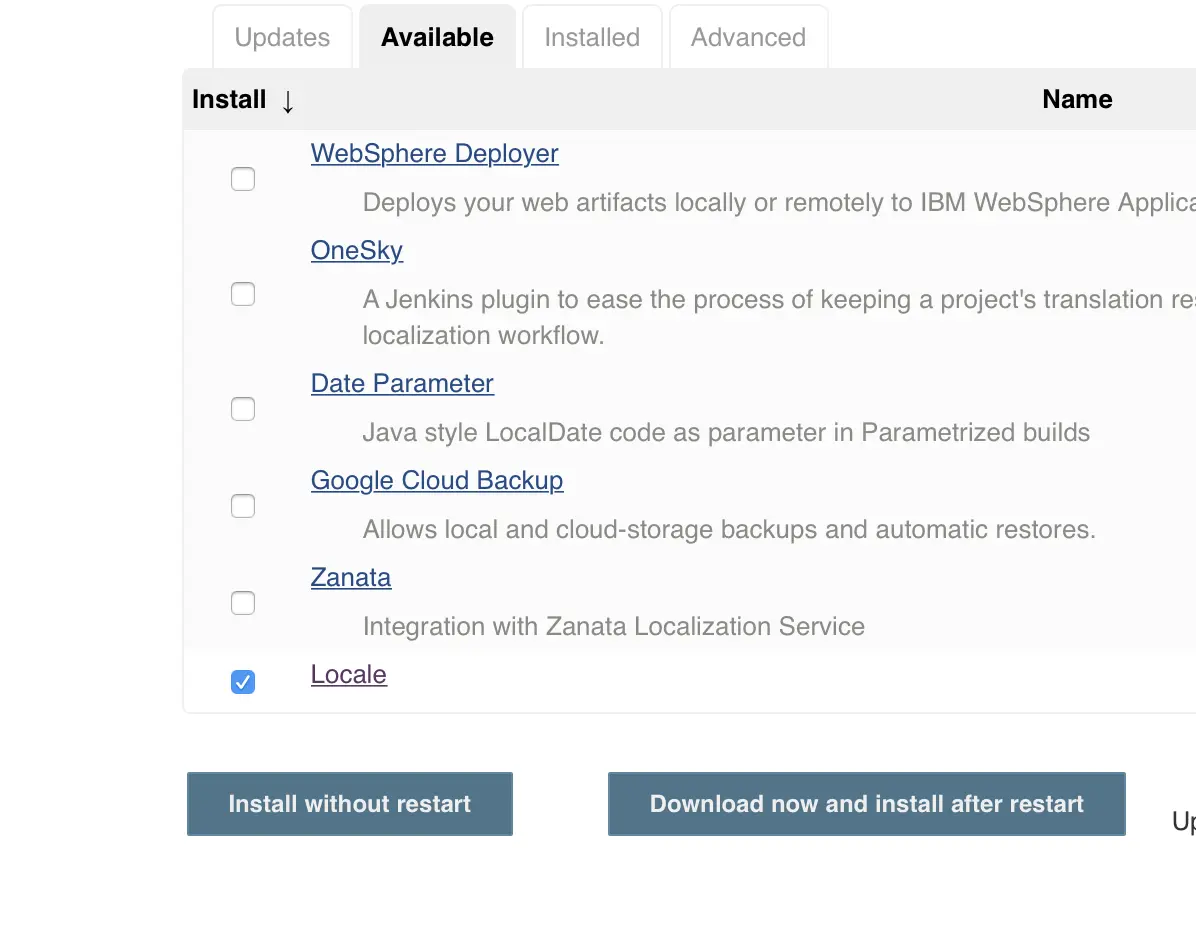Click the Install column sort arrow
The height and width of the screenshot is (950, 1196).
coord(288,101)
